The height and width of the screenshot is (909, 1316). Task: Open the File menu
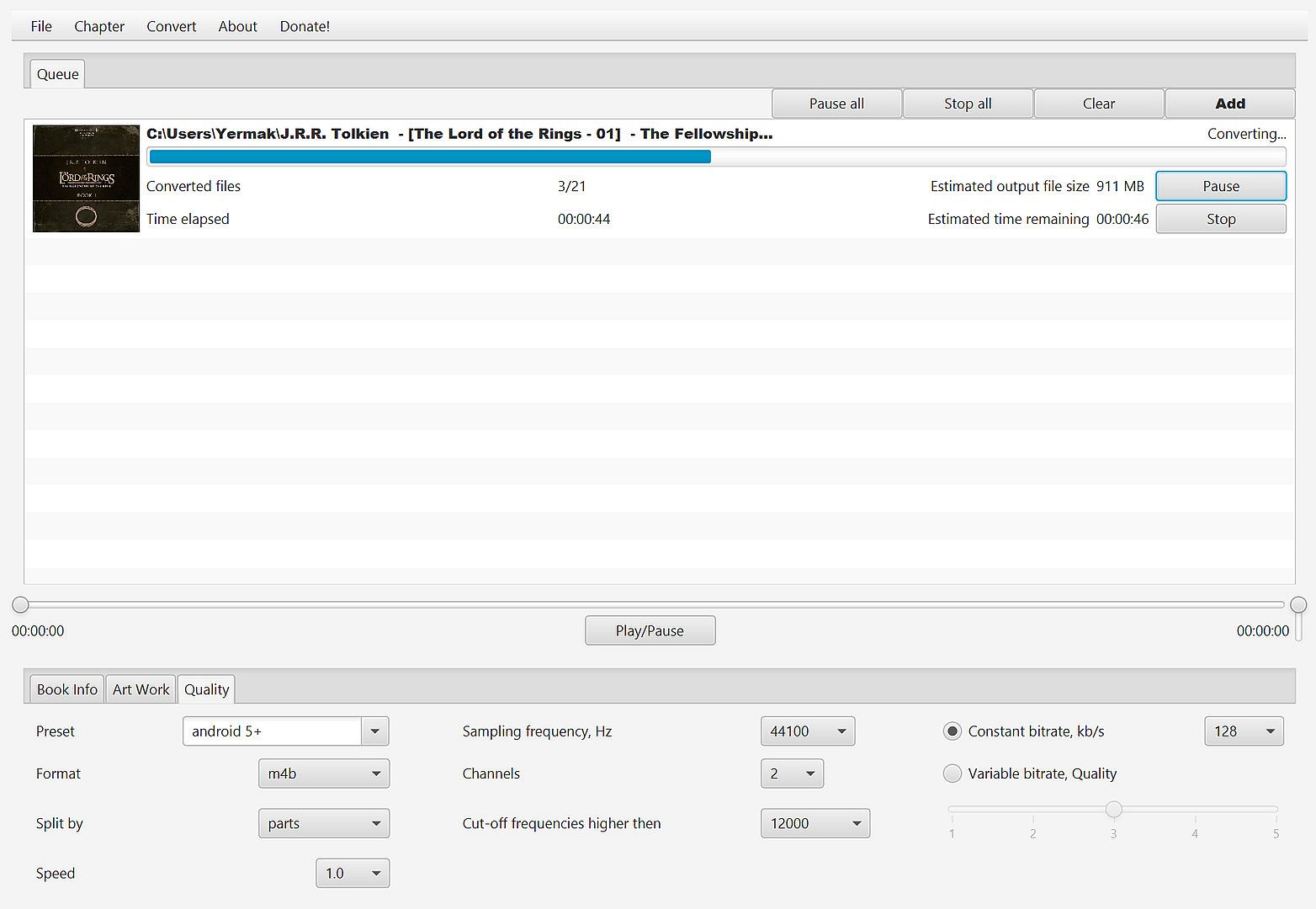(x=41, y=26)
